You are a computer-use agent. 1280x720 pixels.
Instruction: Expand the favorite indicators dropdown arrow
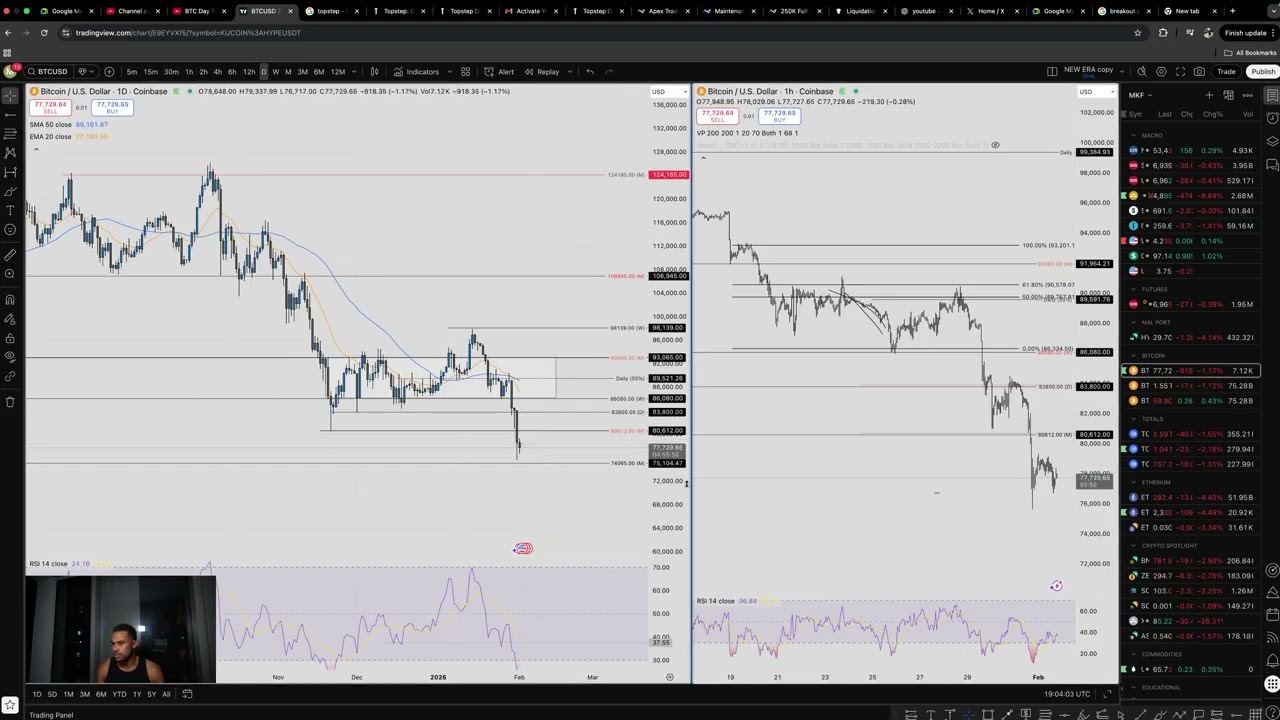tap(450, 71)
